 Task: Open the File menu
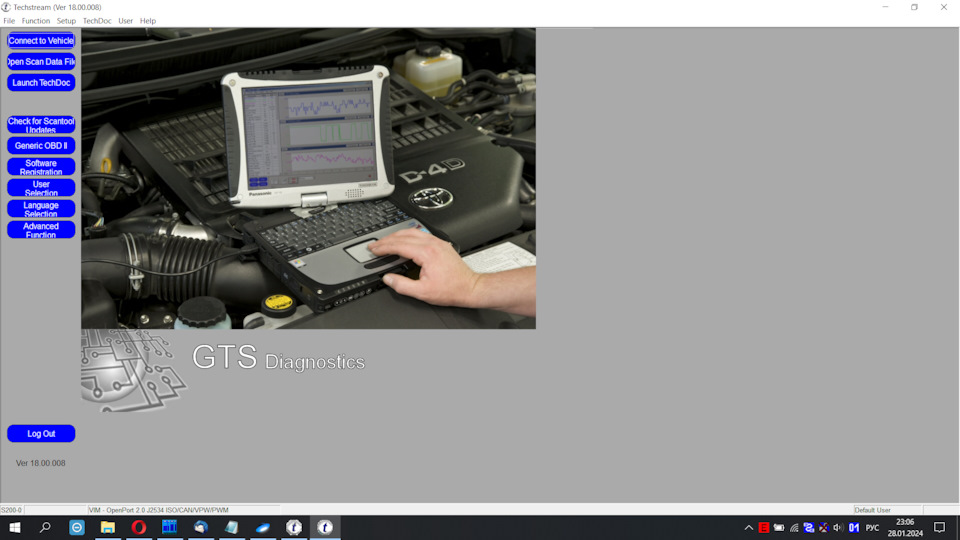coord(9,21)
